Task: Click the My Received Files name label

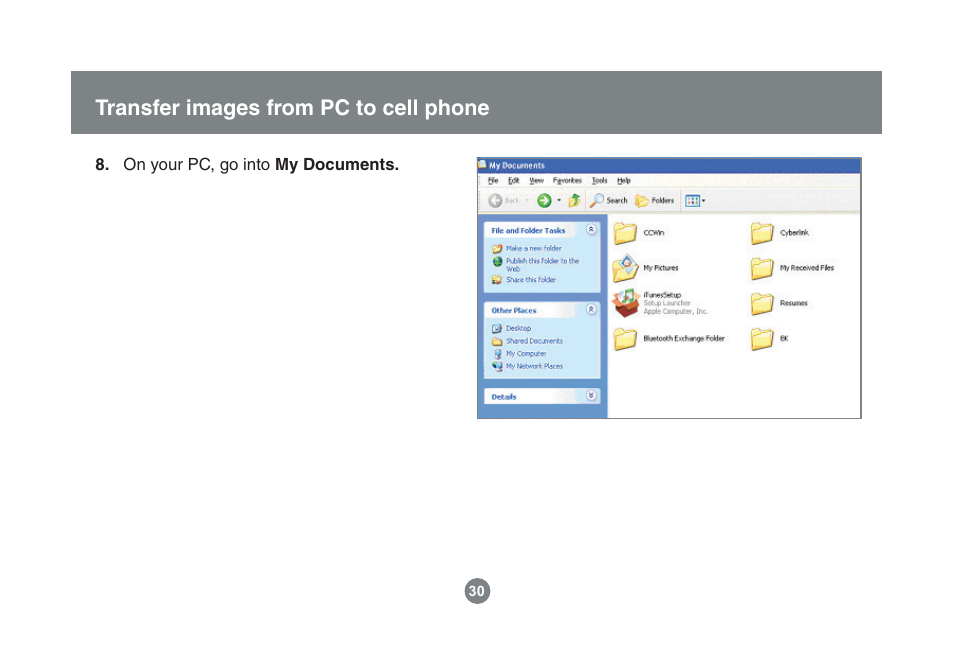Action: coord(807,268)
